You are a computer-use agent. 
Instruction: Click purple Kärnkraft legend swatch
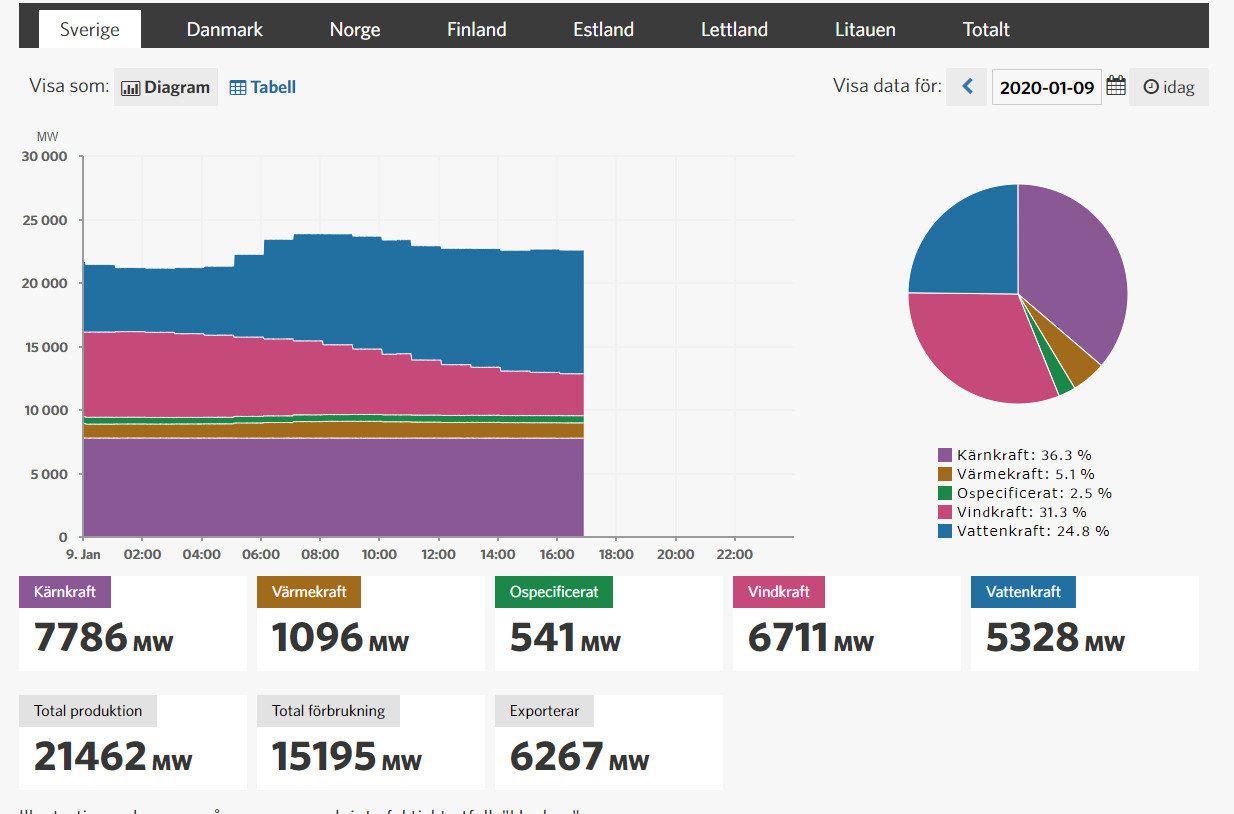click(x=944, y=455)
